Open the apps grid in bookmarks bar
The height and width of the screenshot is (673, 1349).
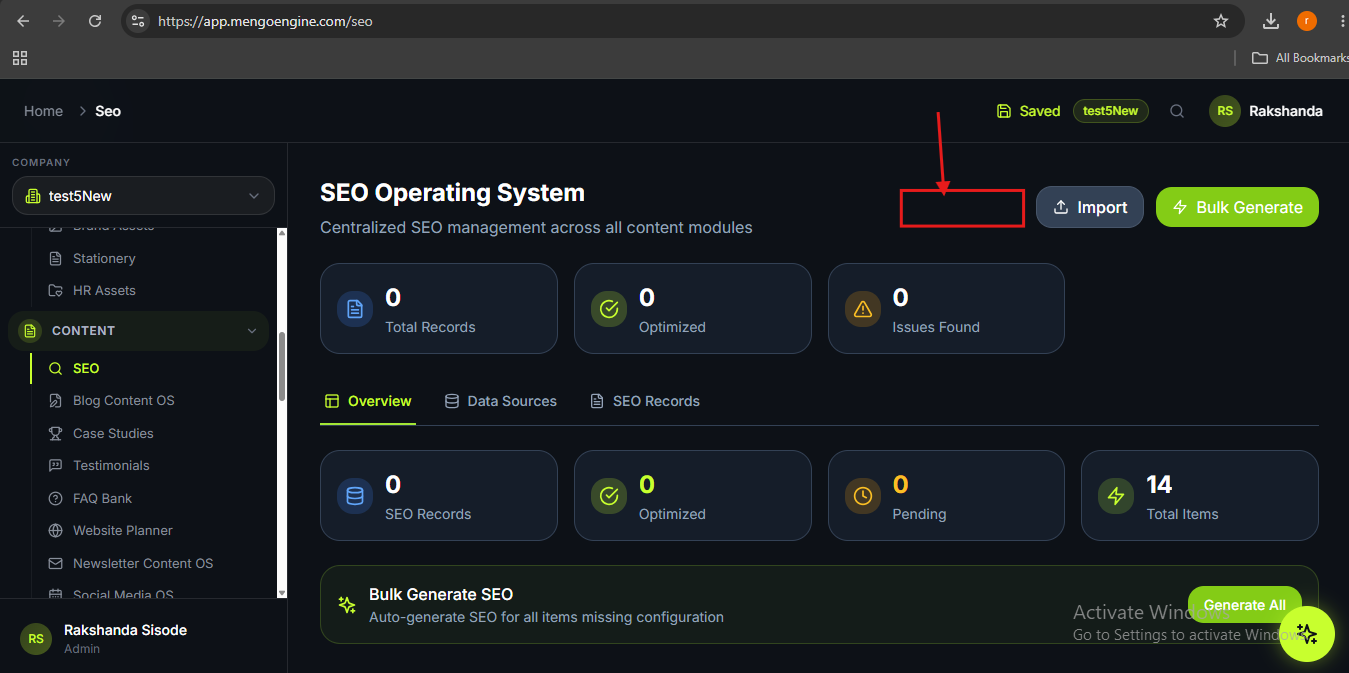pyautogui.click(x=20, y=58)
